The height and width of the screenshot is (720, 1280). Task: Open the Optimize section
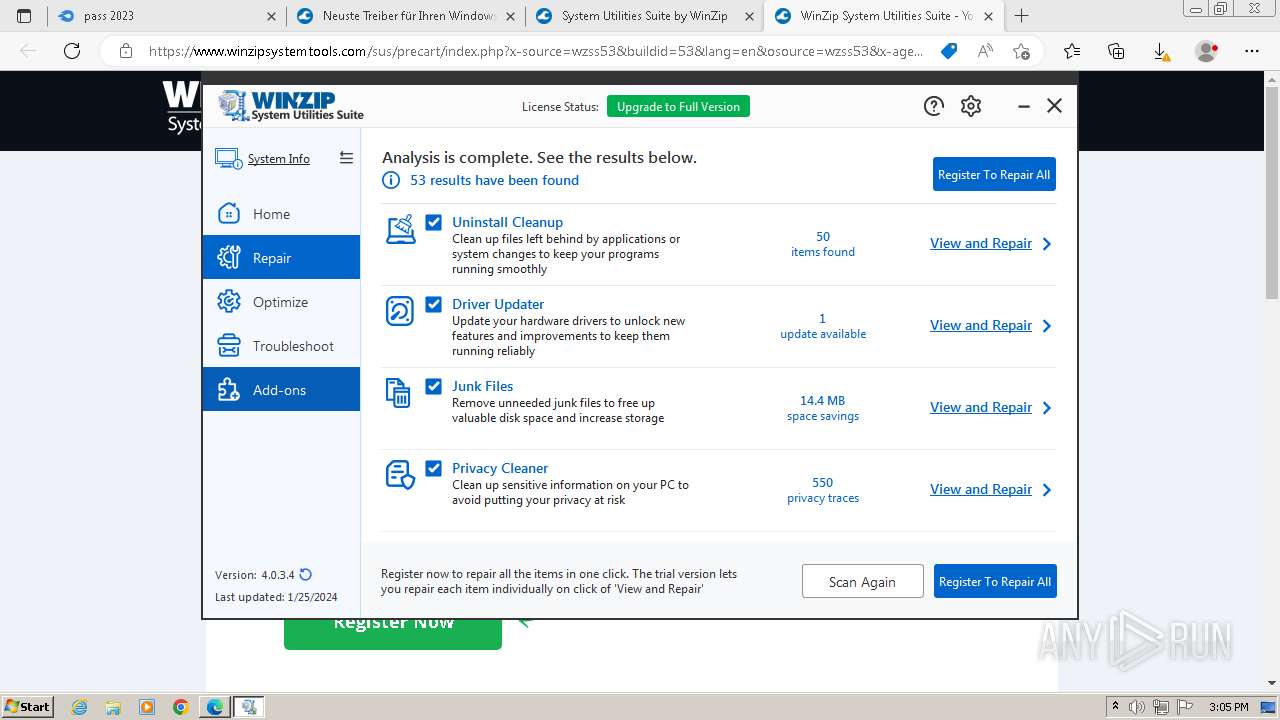281,302
